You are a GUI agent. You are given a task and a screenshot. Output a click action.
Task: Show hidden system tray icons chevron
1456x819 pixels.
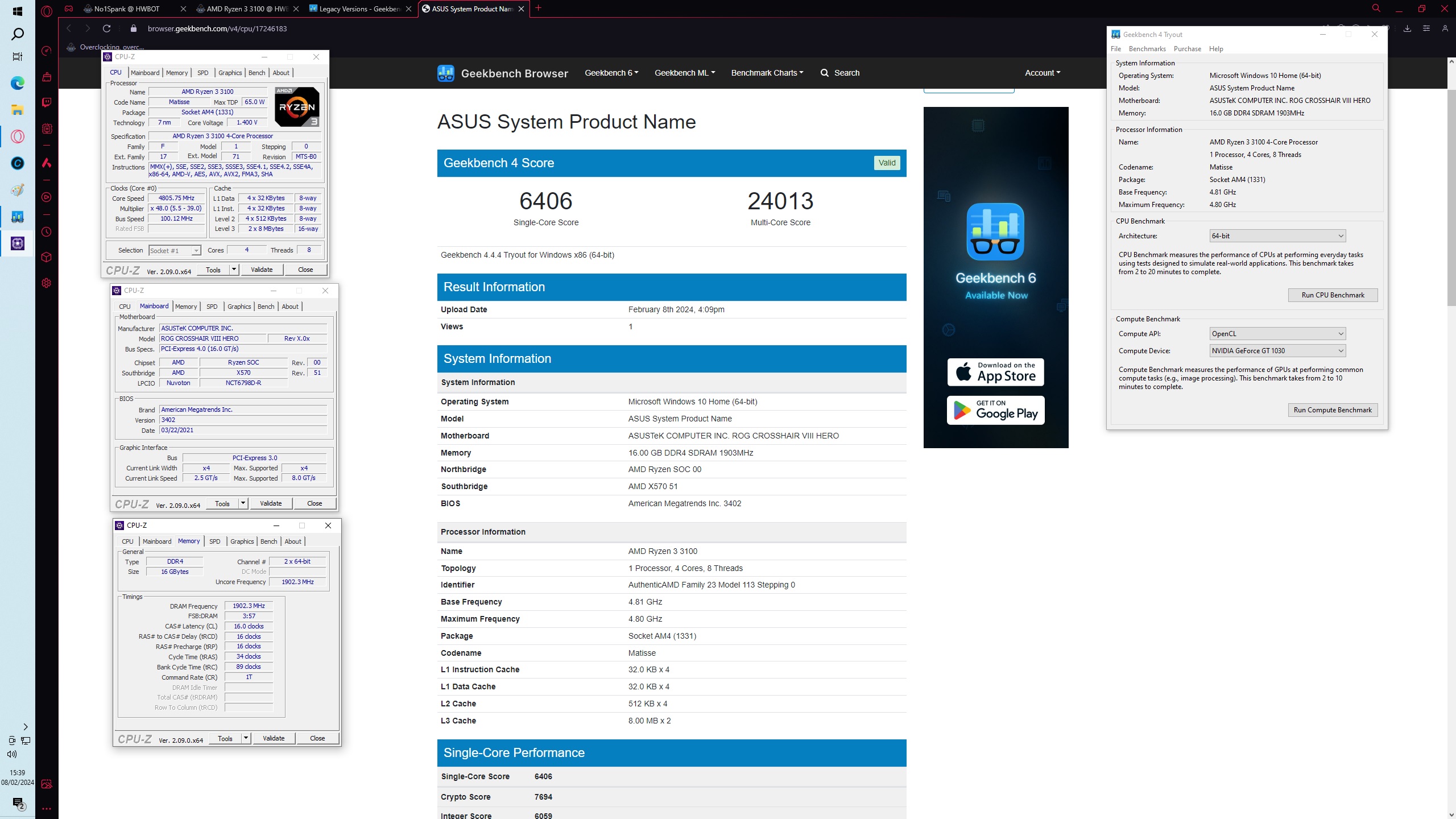(x=26, y=727)
